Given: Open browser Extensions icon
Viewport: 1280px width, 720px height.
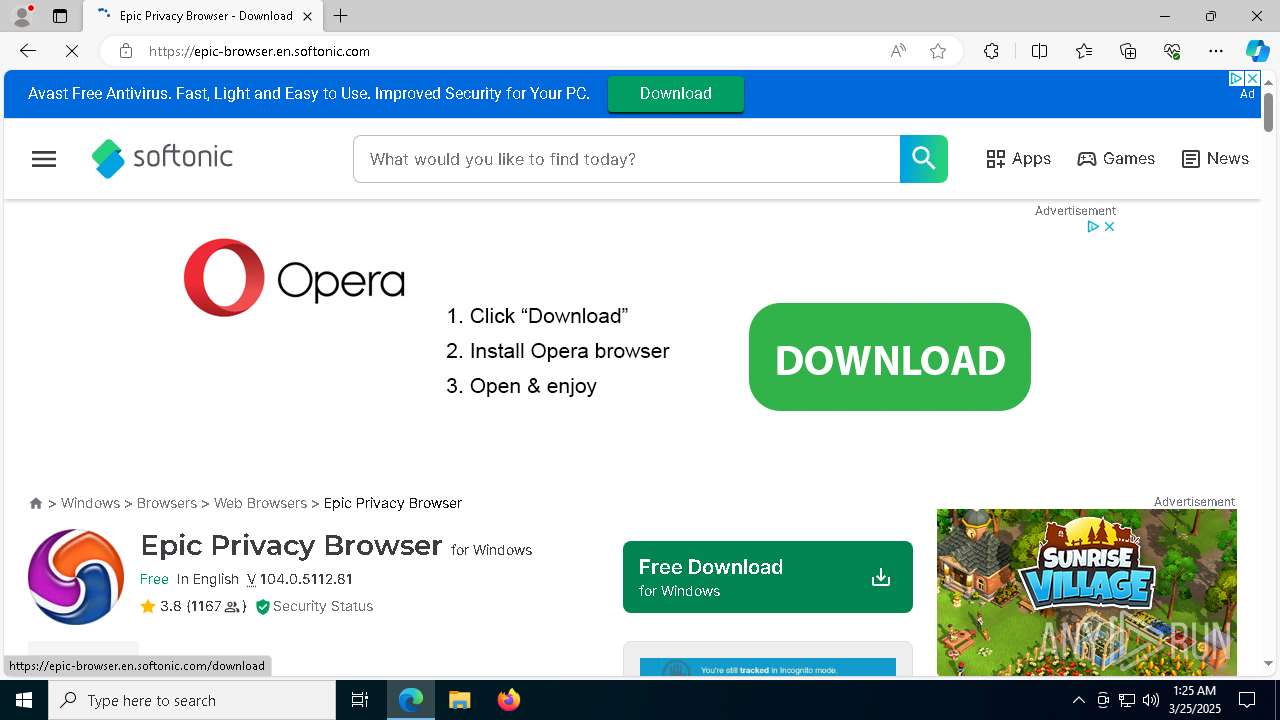Looking at the screenshot, I should point(991,51).
